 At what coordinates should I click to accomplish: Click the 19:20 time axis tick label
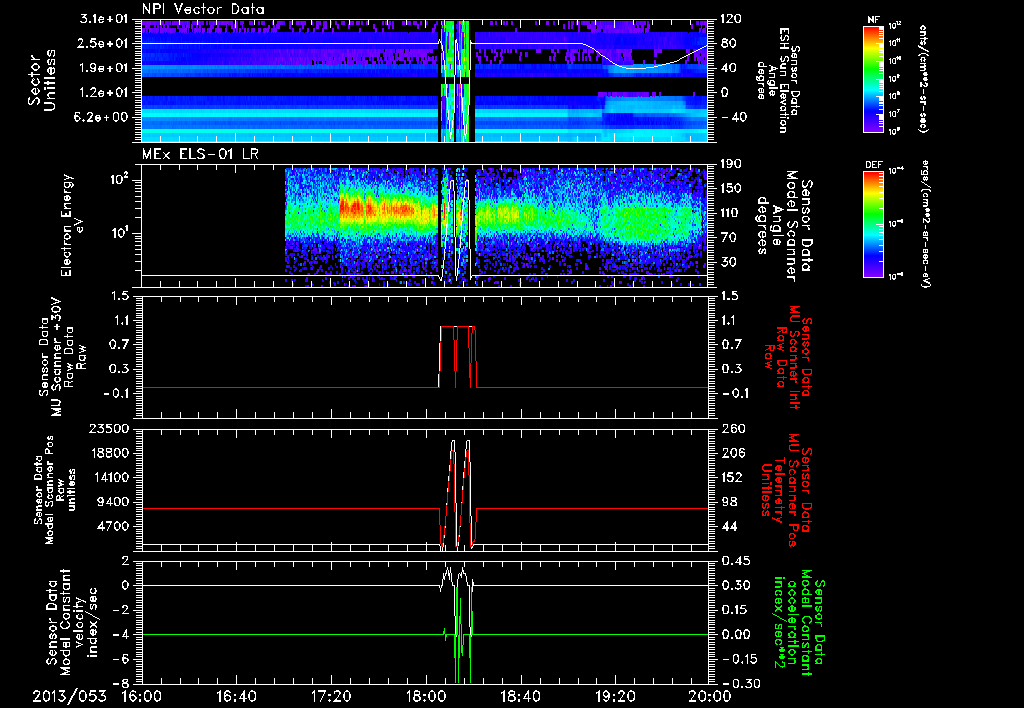(615, 696)
